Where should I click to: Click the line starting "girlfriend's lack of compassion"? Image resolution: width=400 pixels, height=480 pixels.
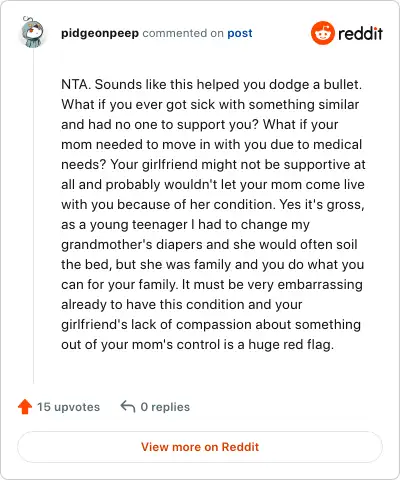click(211, 325)
